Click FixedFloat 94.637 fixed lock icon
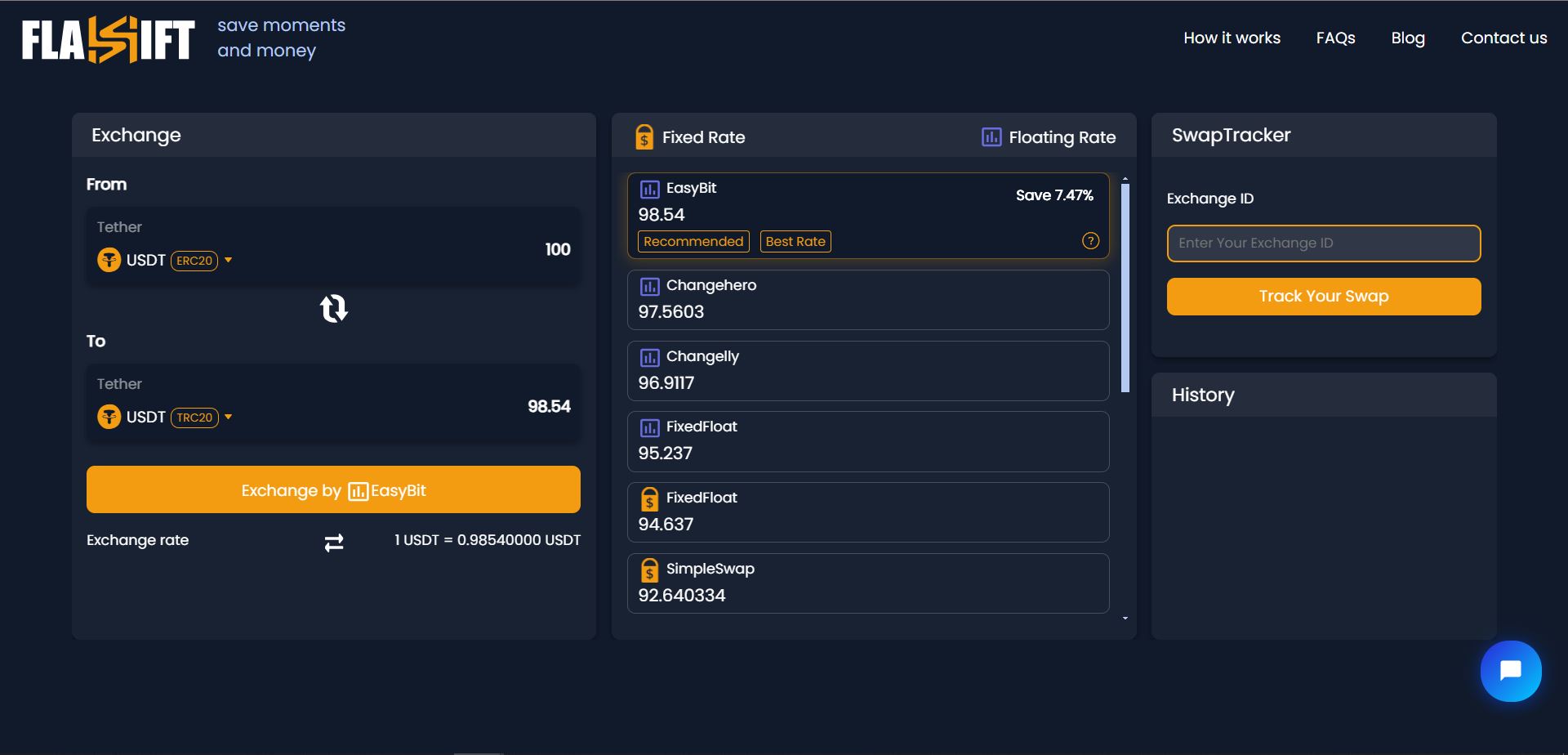1568x755 pixels. [649, 499]
